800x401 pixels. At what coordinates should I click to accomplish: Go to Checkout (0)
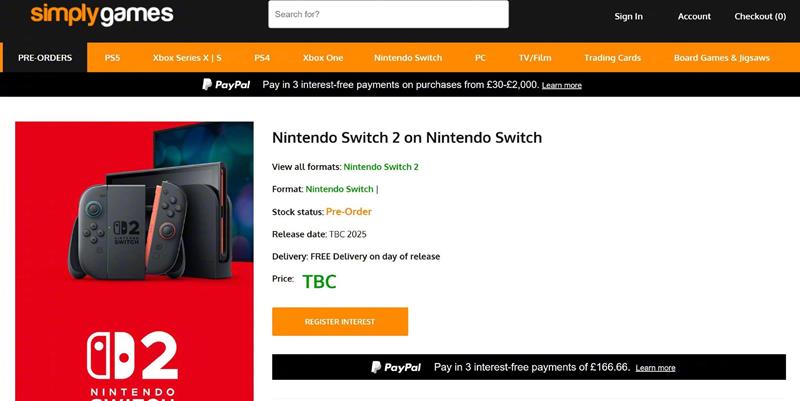760,16
